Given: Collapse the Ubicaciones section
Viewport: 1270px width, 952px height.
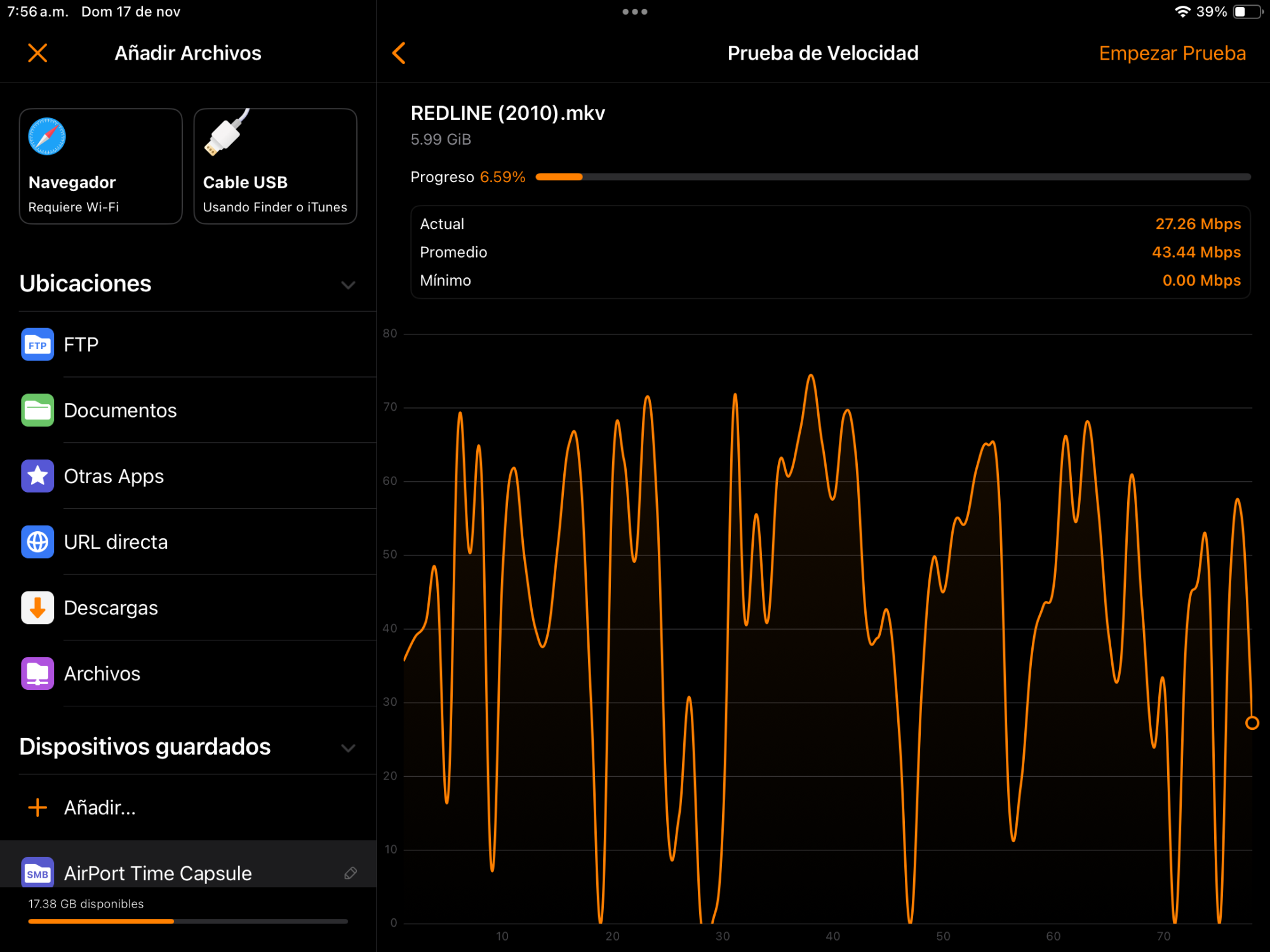Looking at the screenshot, I should [x=347, y=285].
